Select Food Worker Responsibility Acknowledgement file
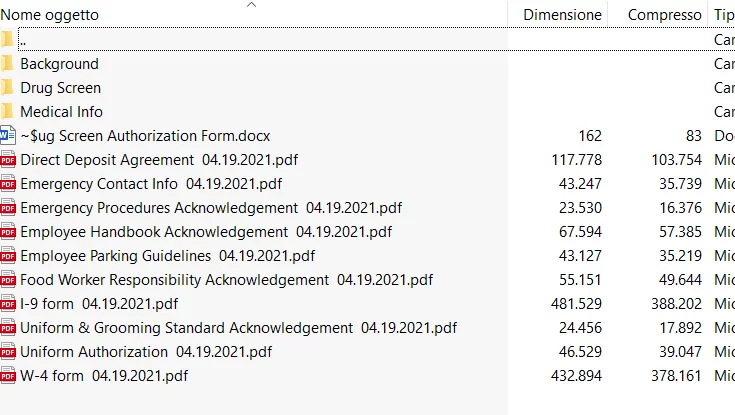The height and width of the screenshot is (415, 735). (226, 280)
